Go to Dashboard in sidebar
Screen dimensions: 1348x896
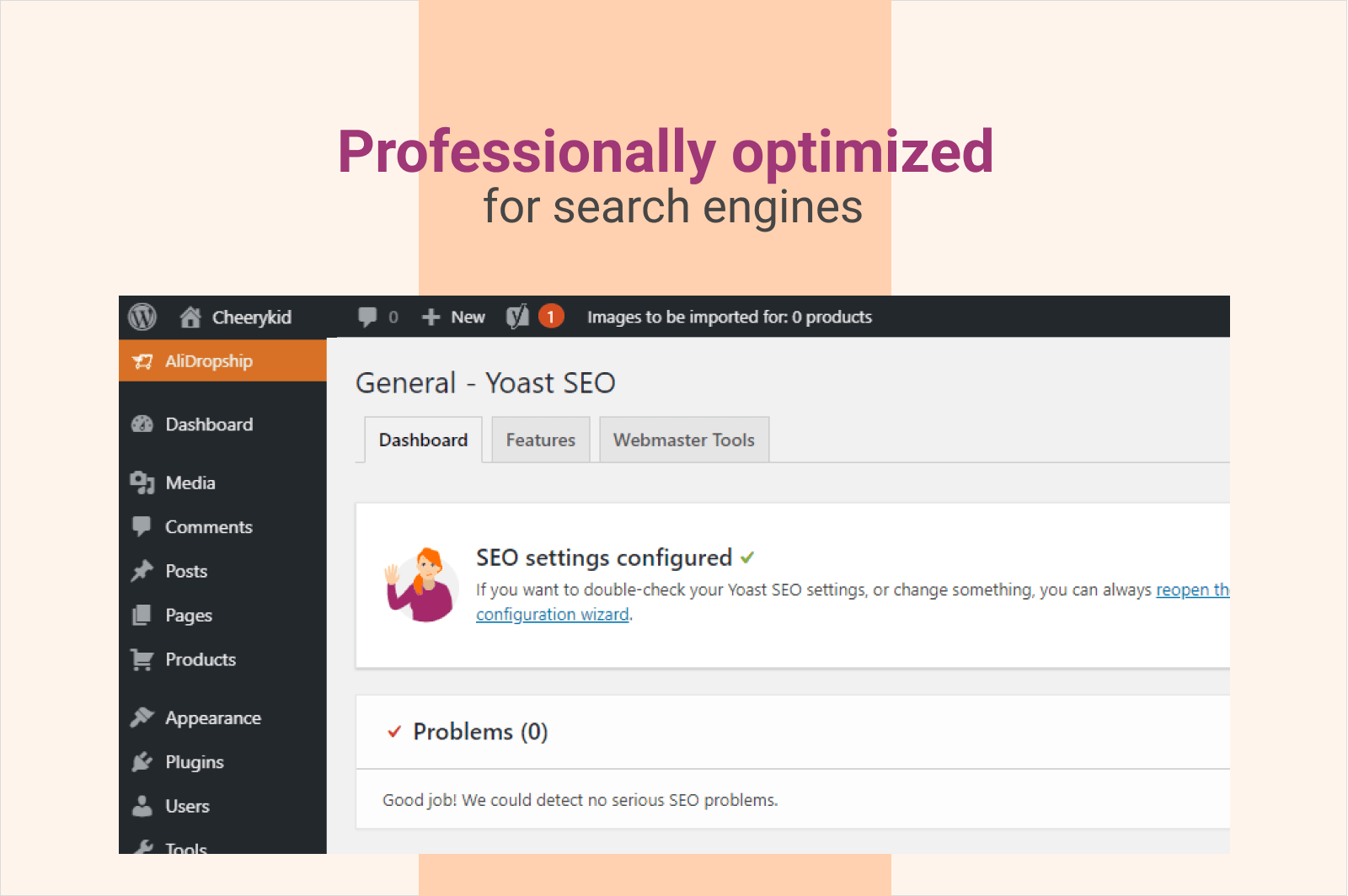click(x=208, y=424)
